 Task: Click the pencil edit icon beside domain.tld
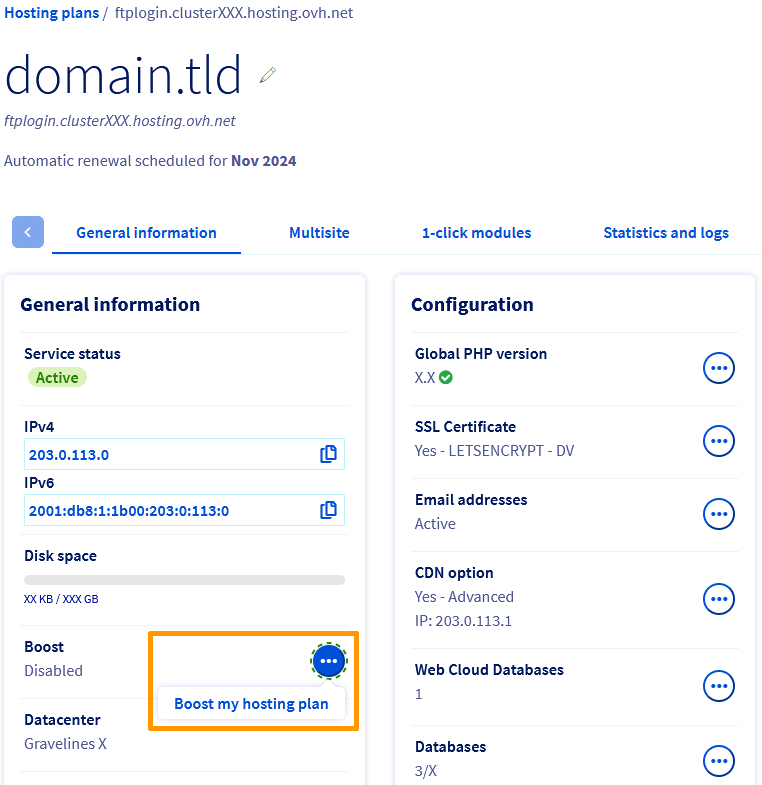pyautogui.click(x=267, y=75)
